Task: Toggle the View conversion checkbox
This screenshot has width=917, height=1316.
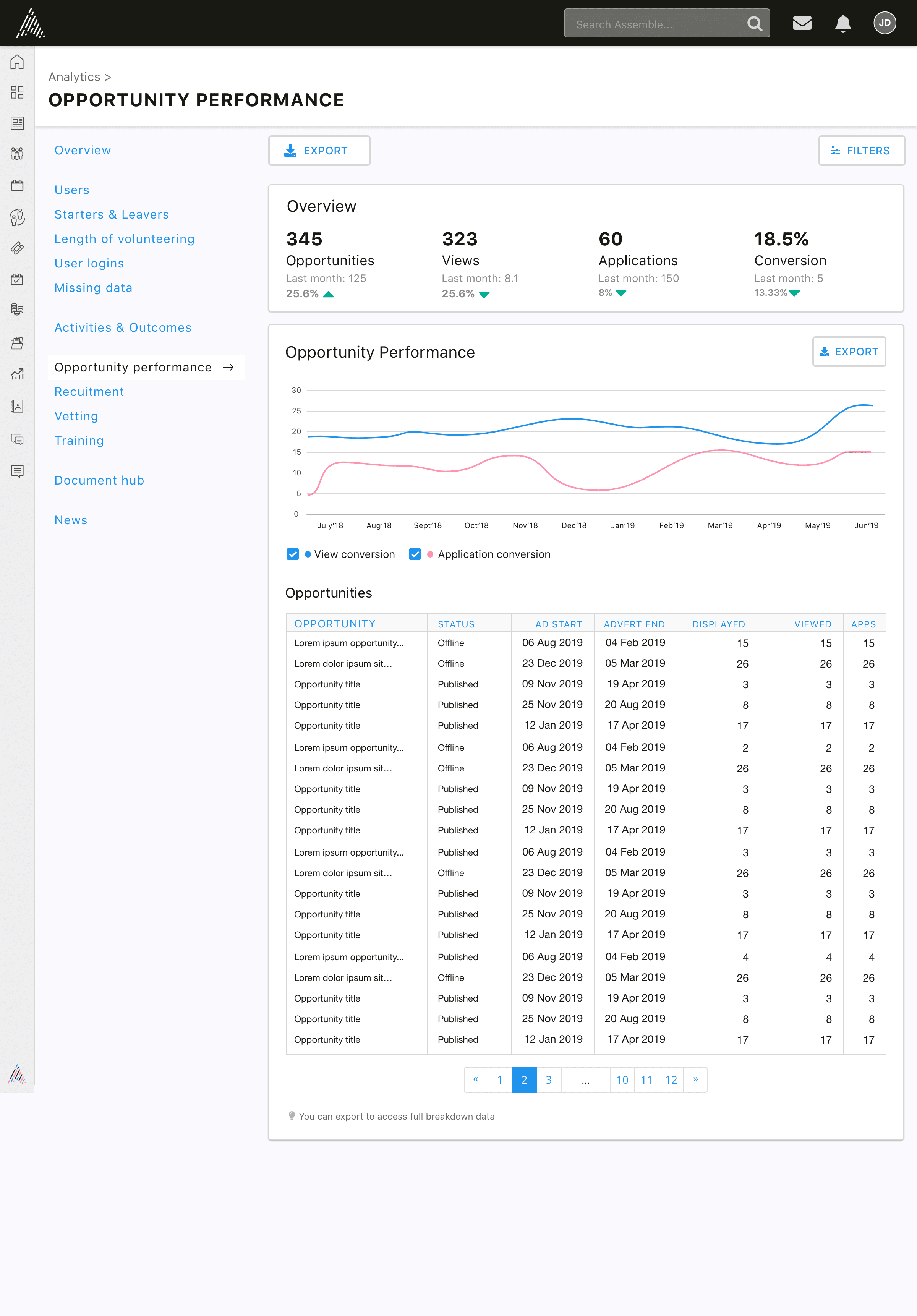Action: click(x=292, y=554)
